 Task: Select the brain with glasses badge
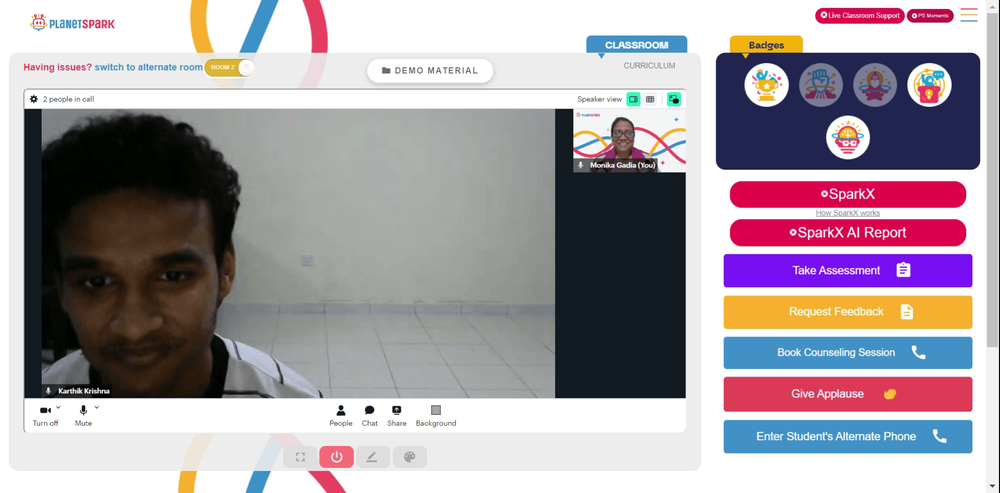coord(848,137)
